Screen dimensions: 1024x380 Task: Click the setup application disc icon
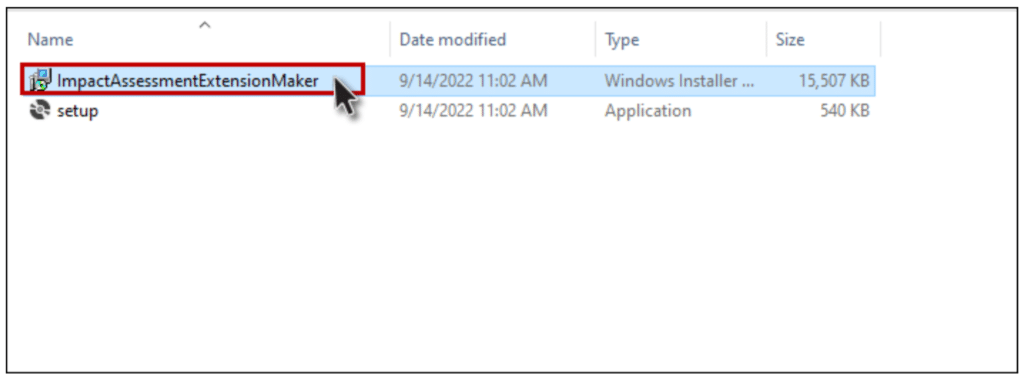[x=39, y=110]
